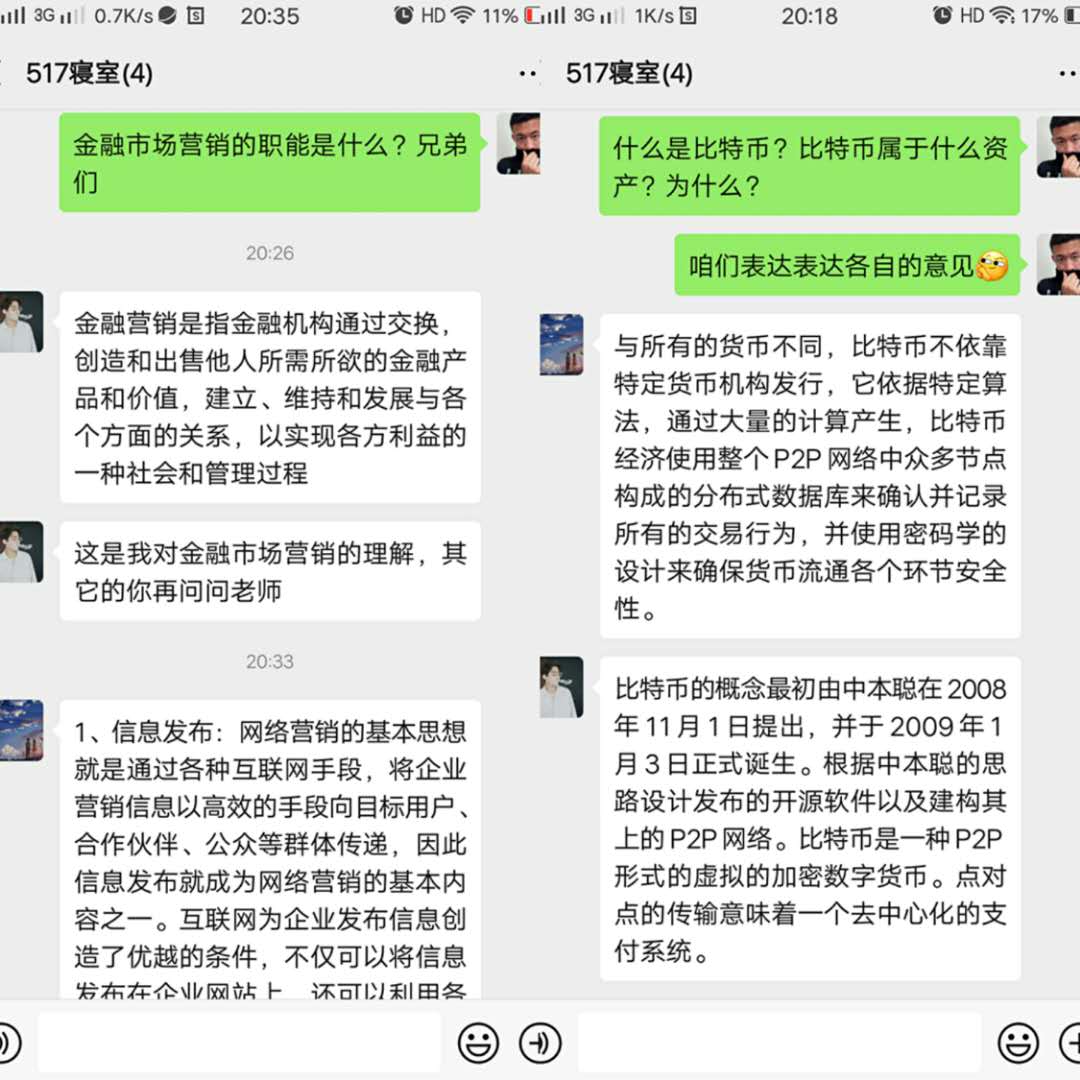Screen dimensions: 1080x1080
Task: Tap the thinking emoji in the green message
Action: [992, 266]
